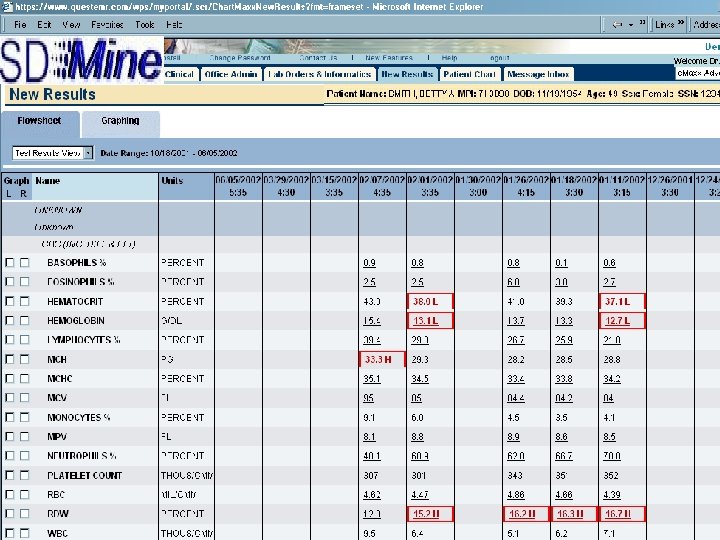Check the R graph box for RBC
Screen dimensions: 720x540
pos(24,495)
